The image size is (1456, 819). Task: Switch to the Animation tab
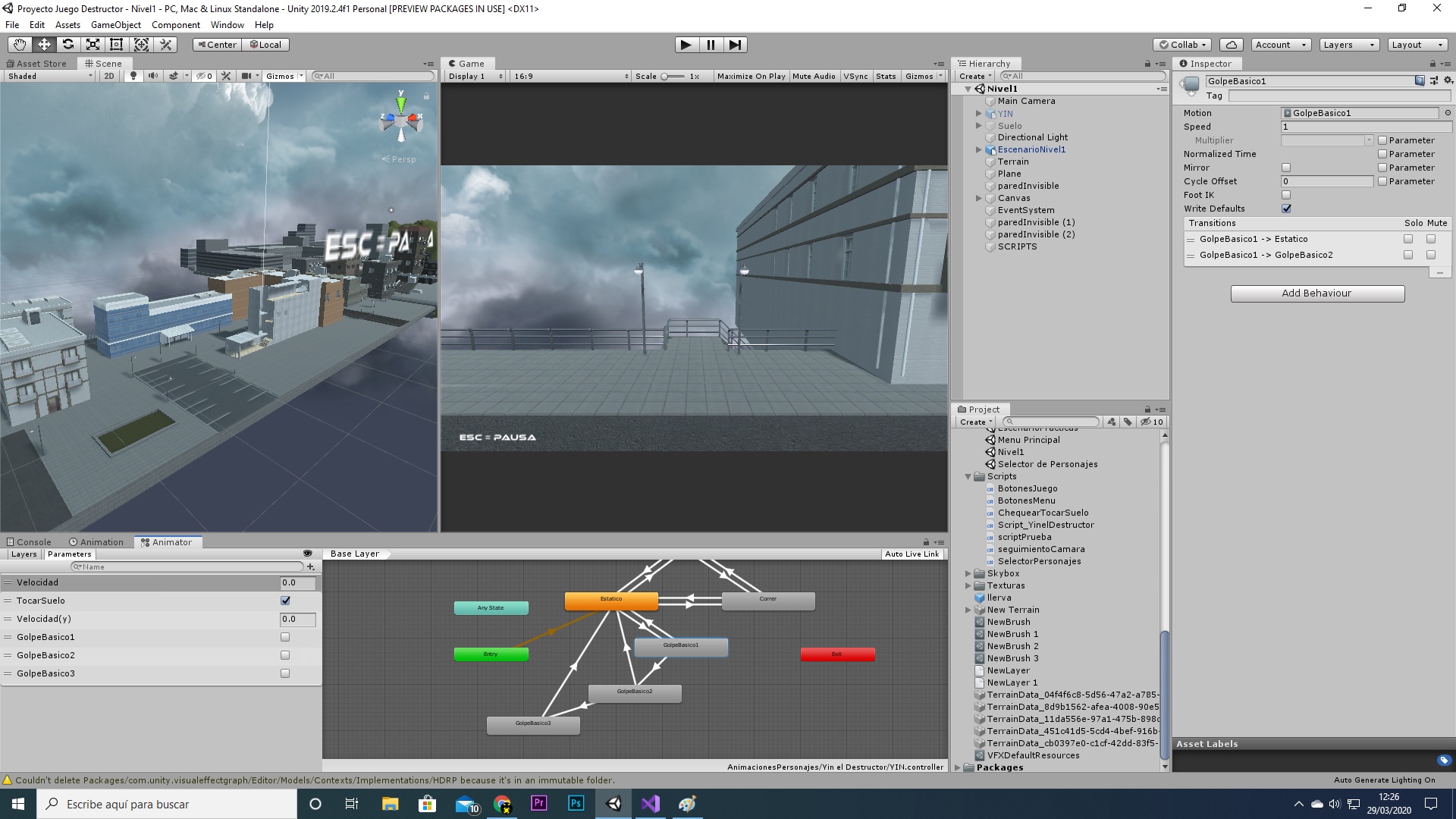[x=96, y=542]
